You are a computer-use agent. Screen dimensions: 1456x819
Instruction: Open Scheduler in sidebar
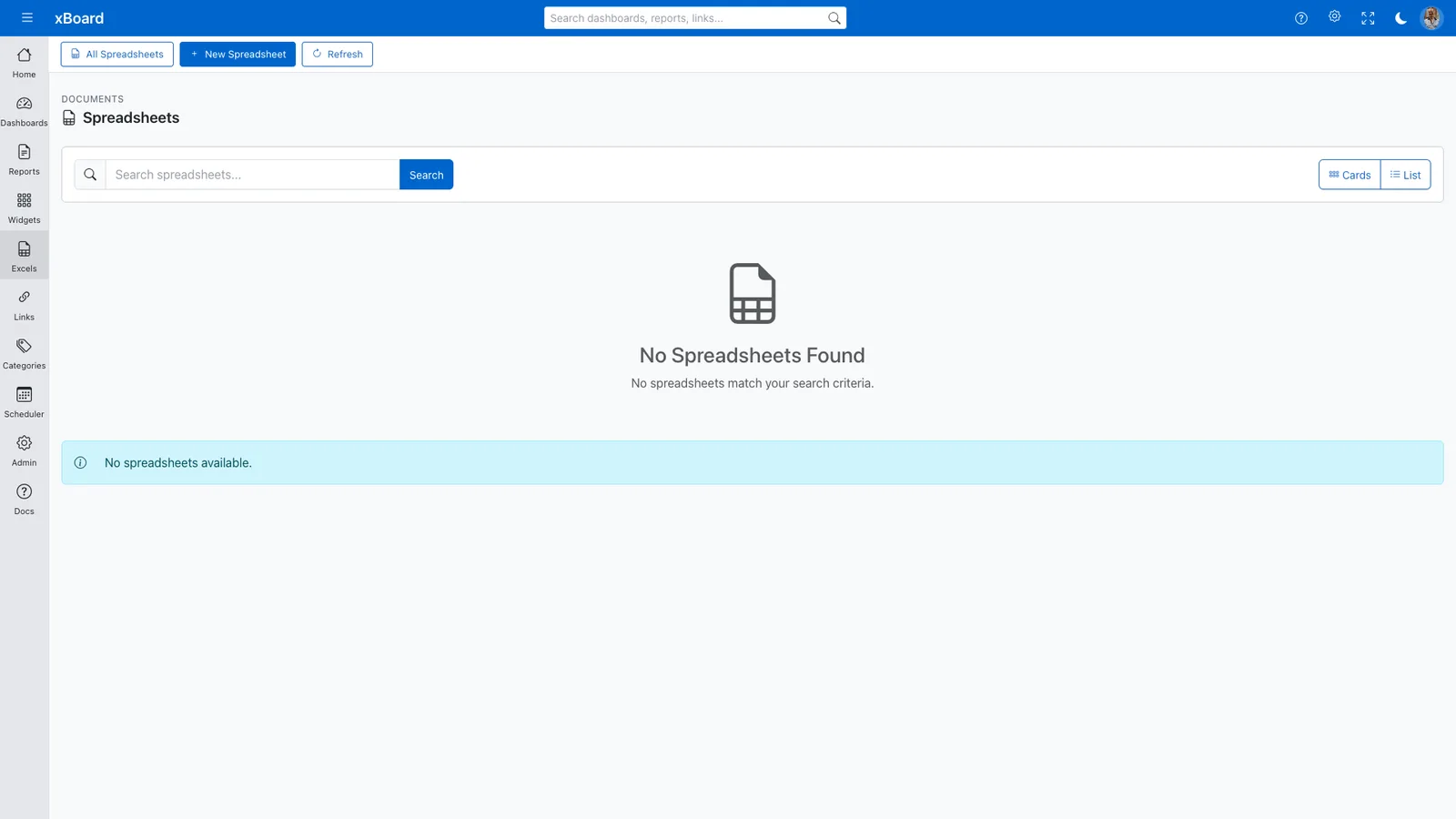(25, 401)
